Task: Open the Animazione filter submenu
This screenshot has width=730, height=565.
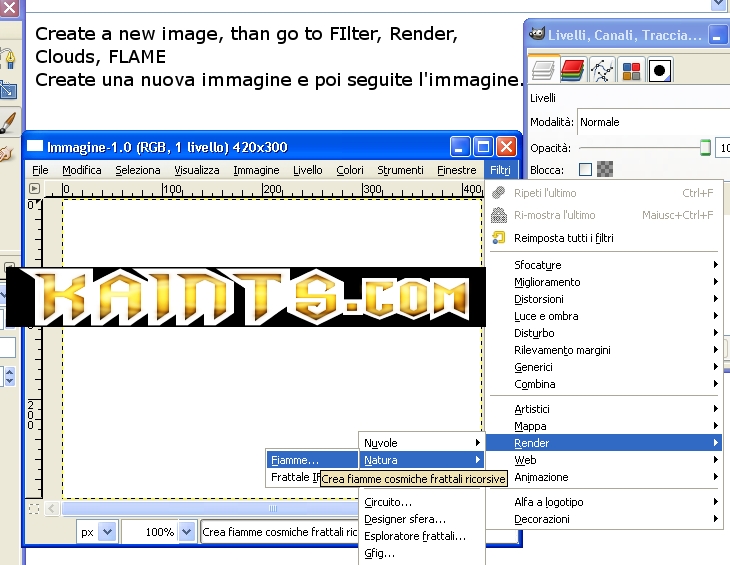Action: (x=605, y=477)
